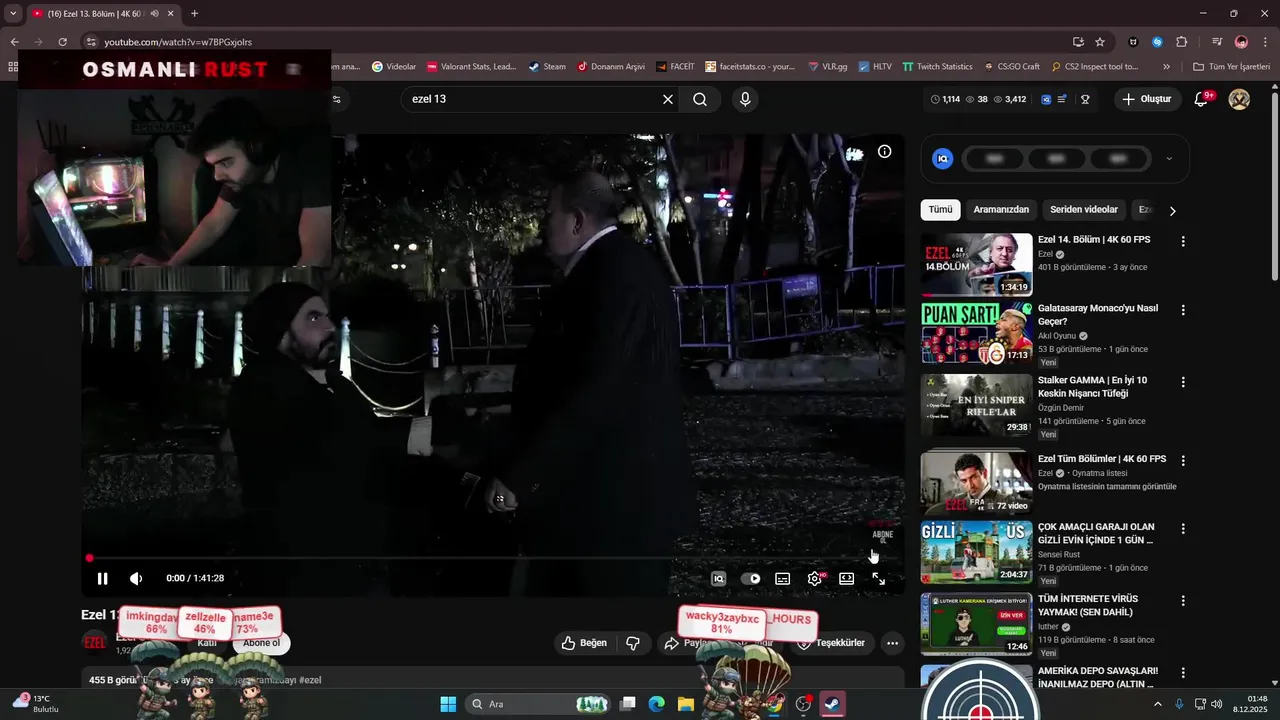Select the Tümü filter chip

(940, 210)
